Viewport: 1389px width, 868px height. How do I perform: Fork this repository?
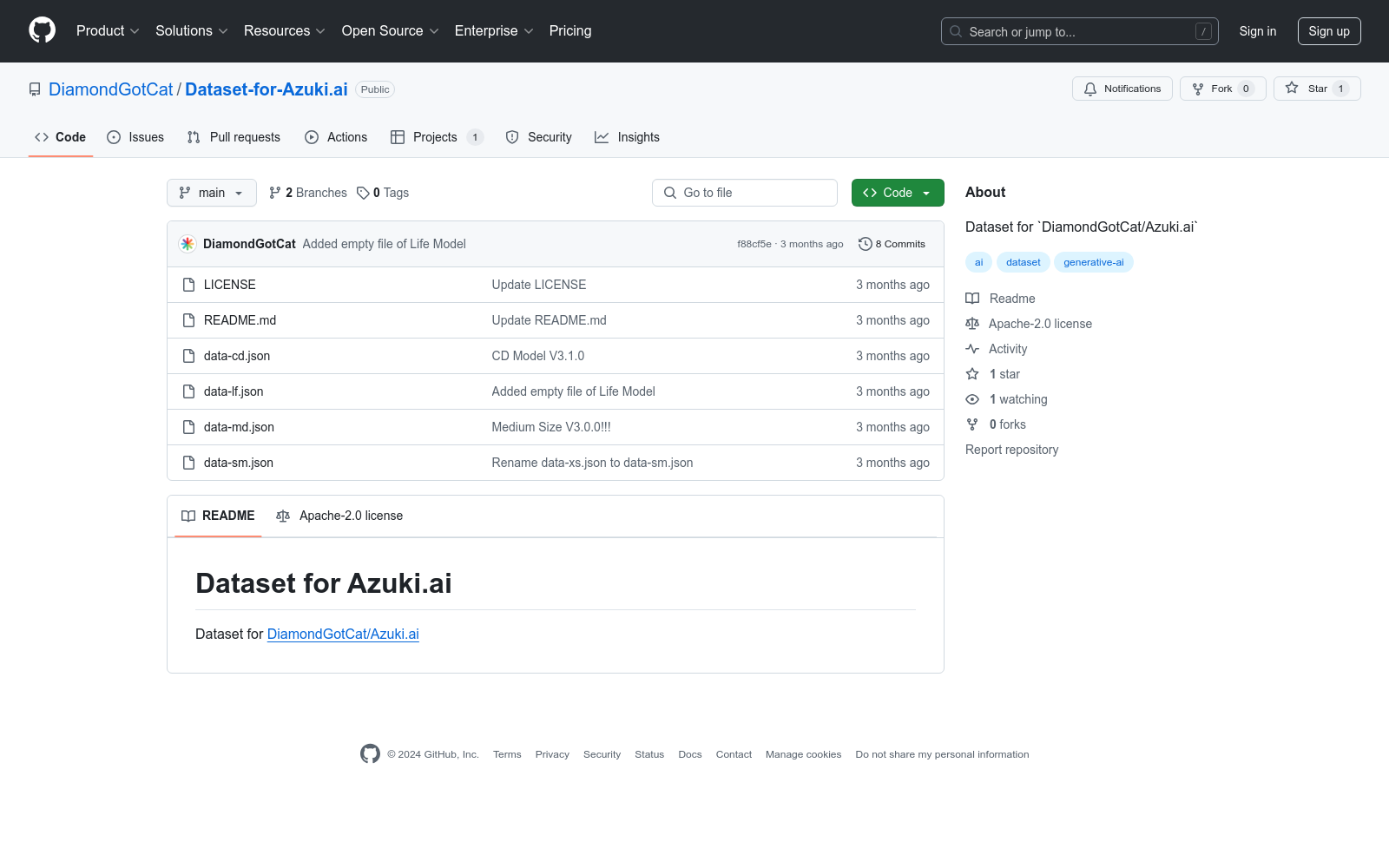click(1223, 89)
